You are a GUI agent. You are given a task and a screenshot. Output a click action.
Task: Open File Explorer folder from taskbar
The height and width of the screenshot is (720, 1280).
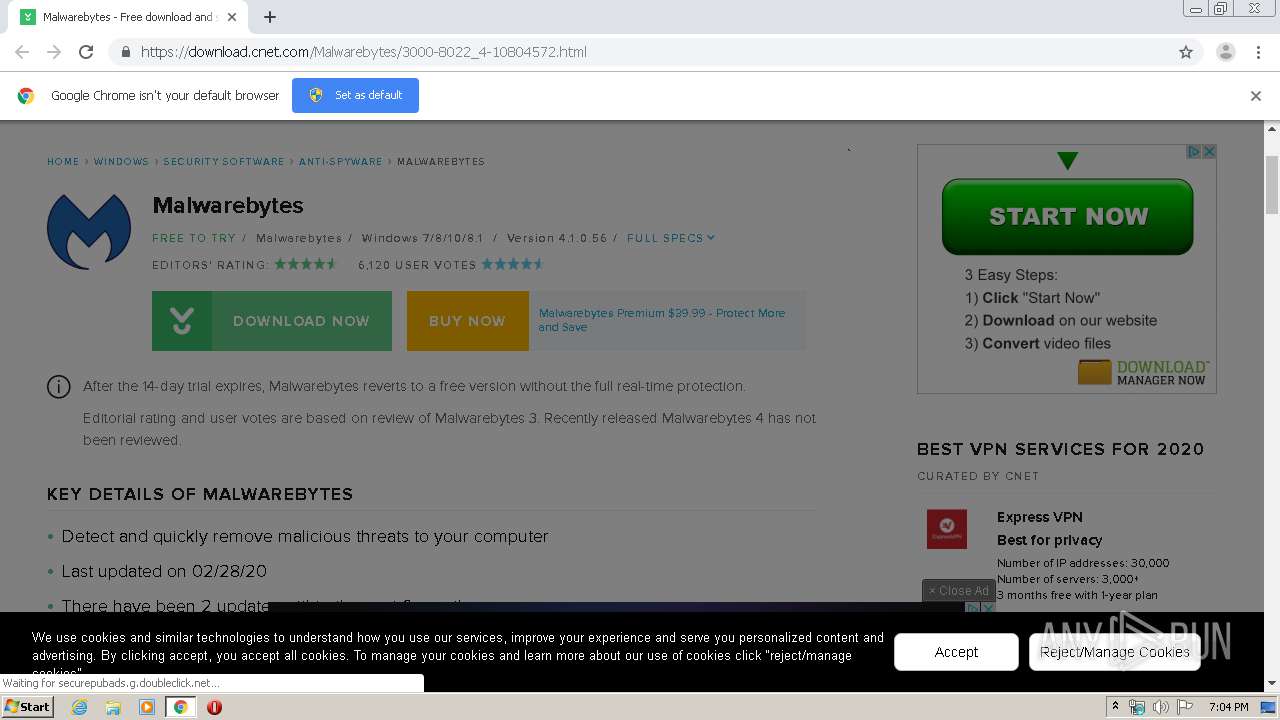[x=113, y=707]
